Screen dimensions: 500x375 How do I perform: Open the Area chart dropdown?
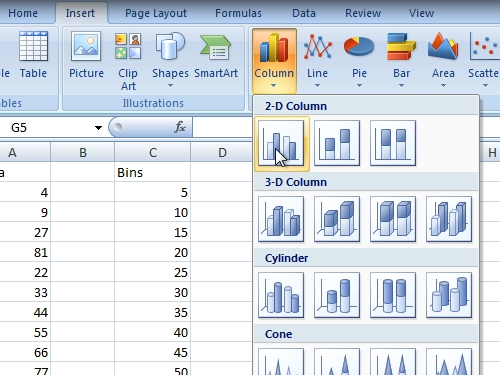443,60
